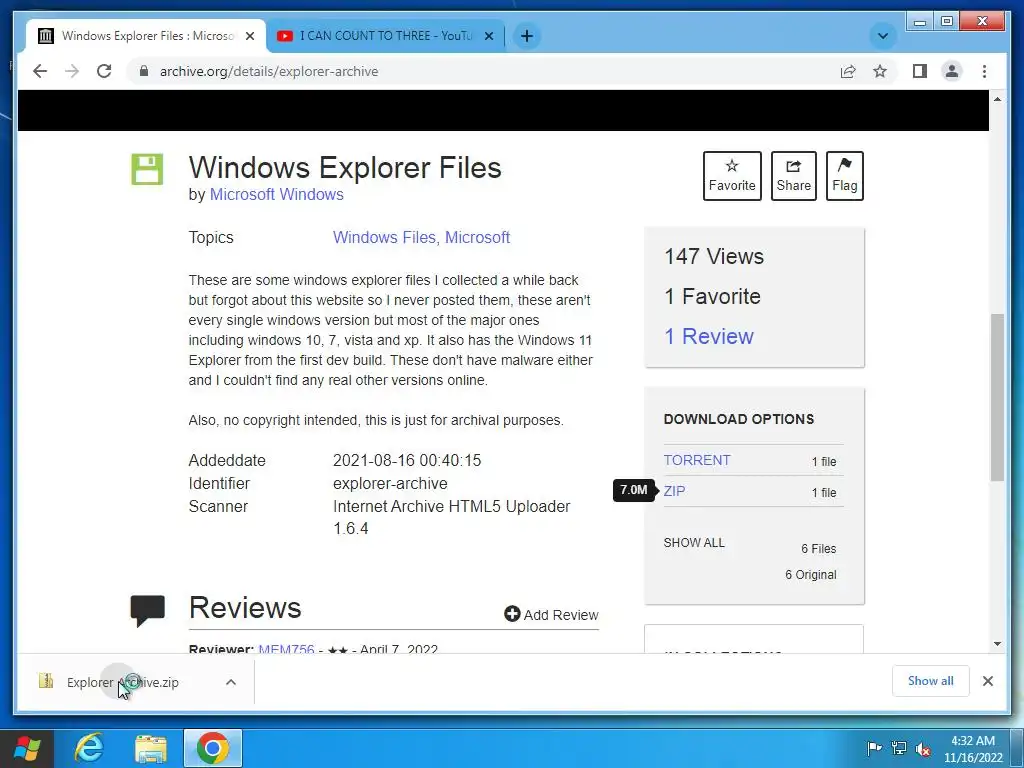Image resolution: width=1024 pixels, height=768 pixels.
Task: Click the page vertical scrollbar thumb
Action: [997, 397]
